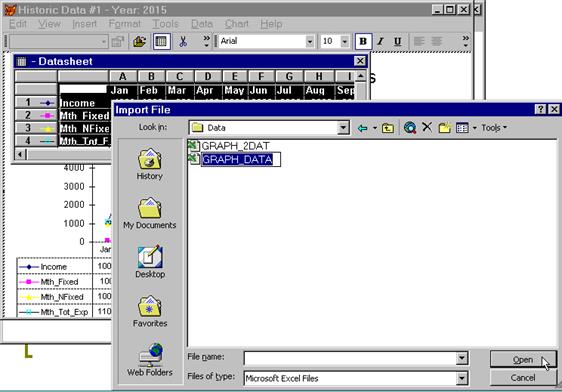Select the Desktop place icon
This screenshot has height=392, width=562.
150,262
